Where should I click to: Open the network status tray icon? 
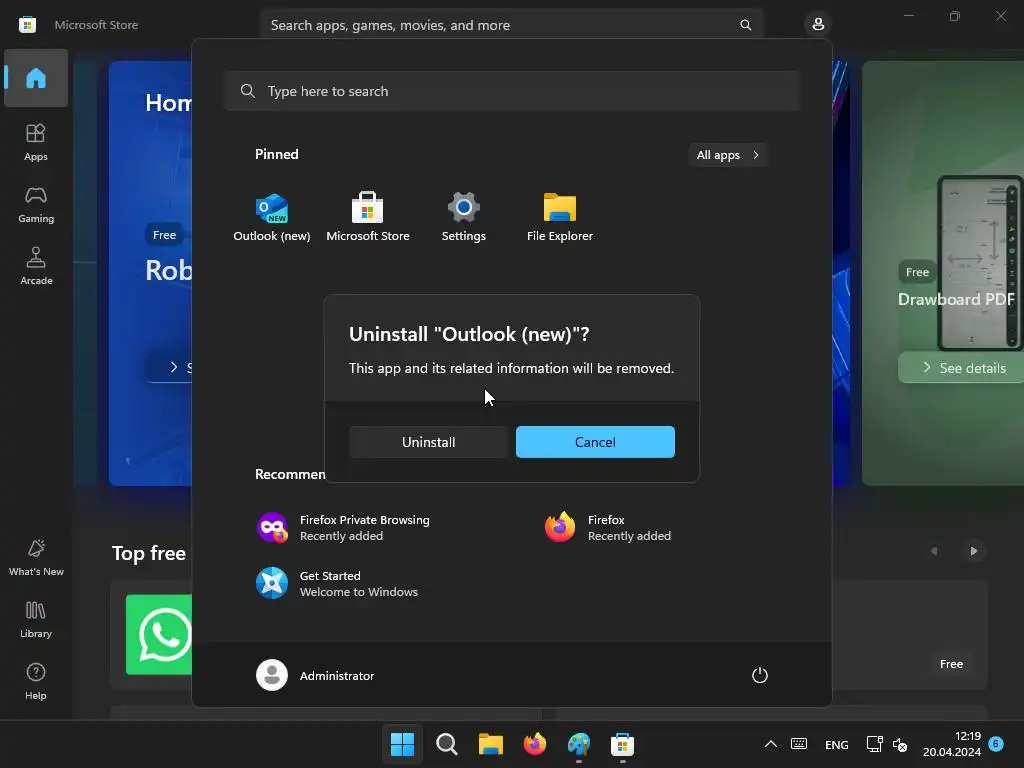(874, 744)
